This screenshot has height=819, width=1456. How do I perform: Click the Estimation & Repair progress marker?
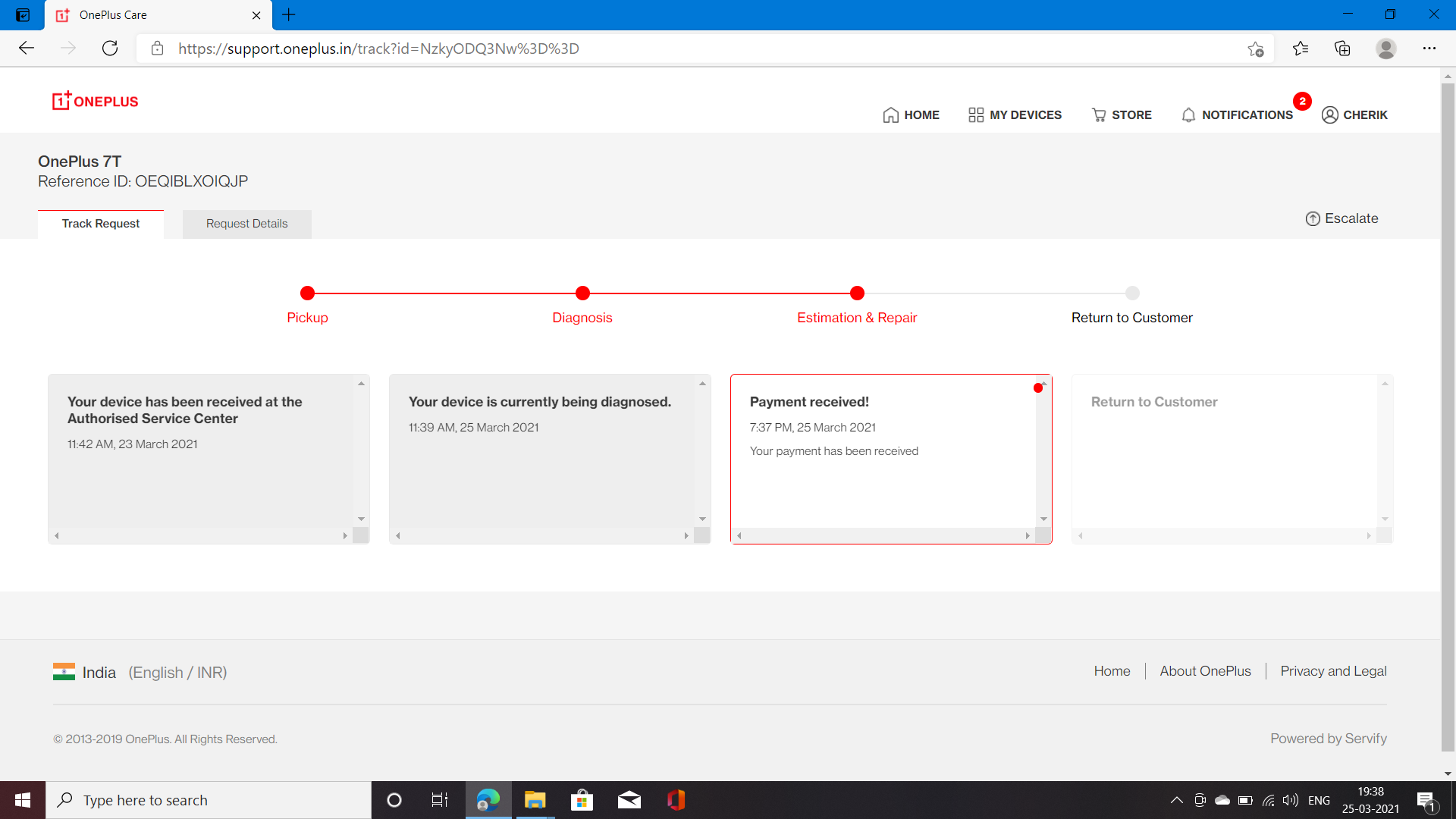point(857,293)
